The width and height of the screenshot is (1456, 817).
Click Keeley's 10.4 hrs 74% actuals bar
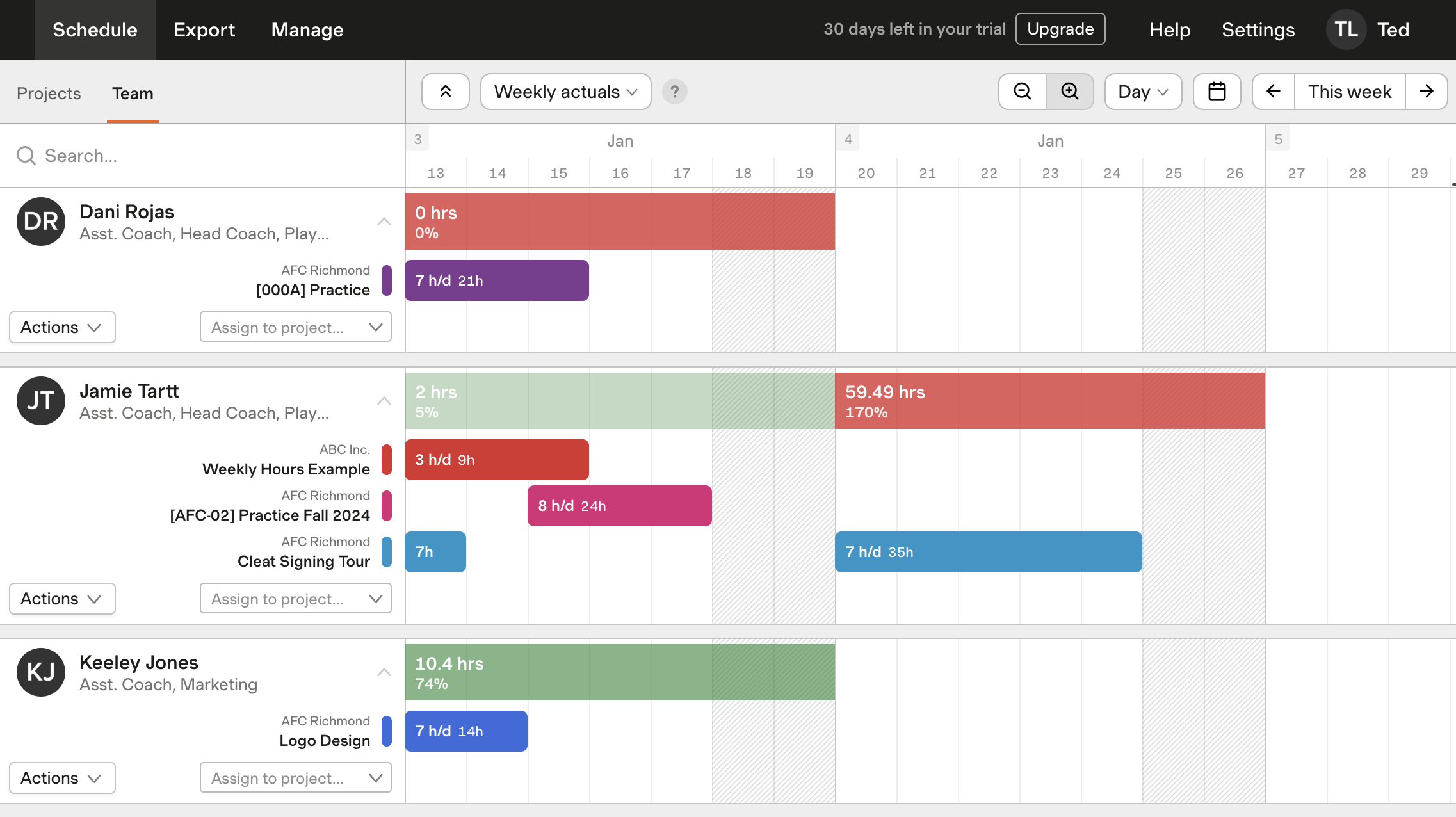coord(620,672)
